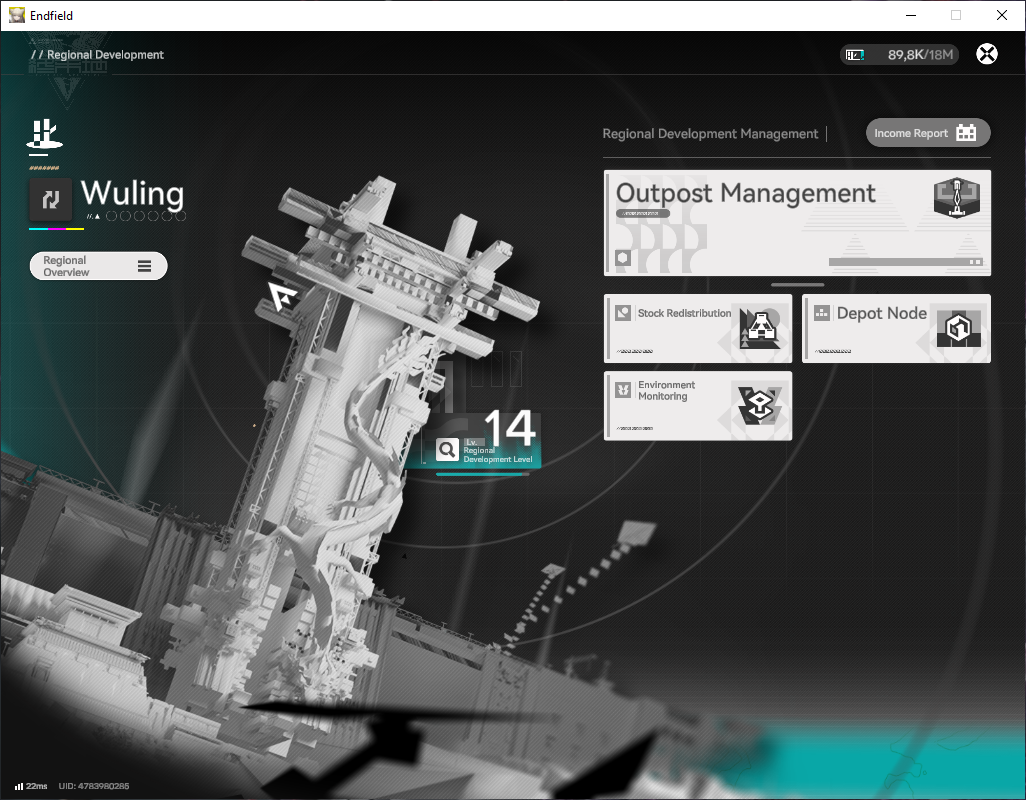
Task: Click the Outpost Management progress bar
Action: tap(906, 262)
